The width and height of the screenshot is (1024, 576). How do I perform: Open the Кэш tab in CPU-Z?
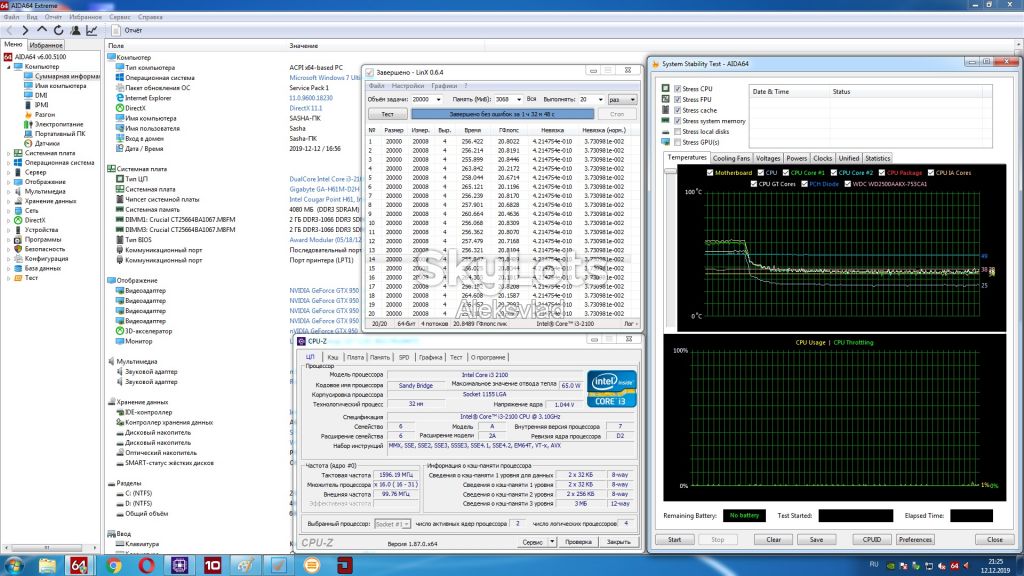tap(332, 357)
